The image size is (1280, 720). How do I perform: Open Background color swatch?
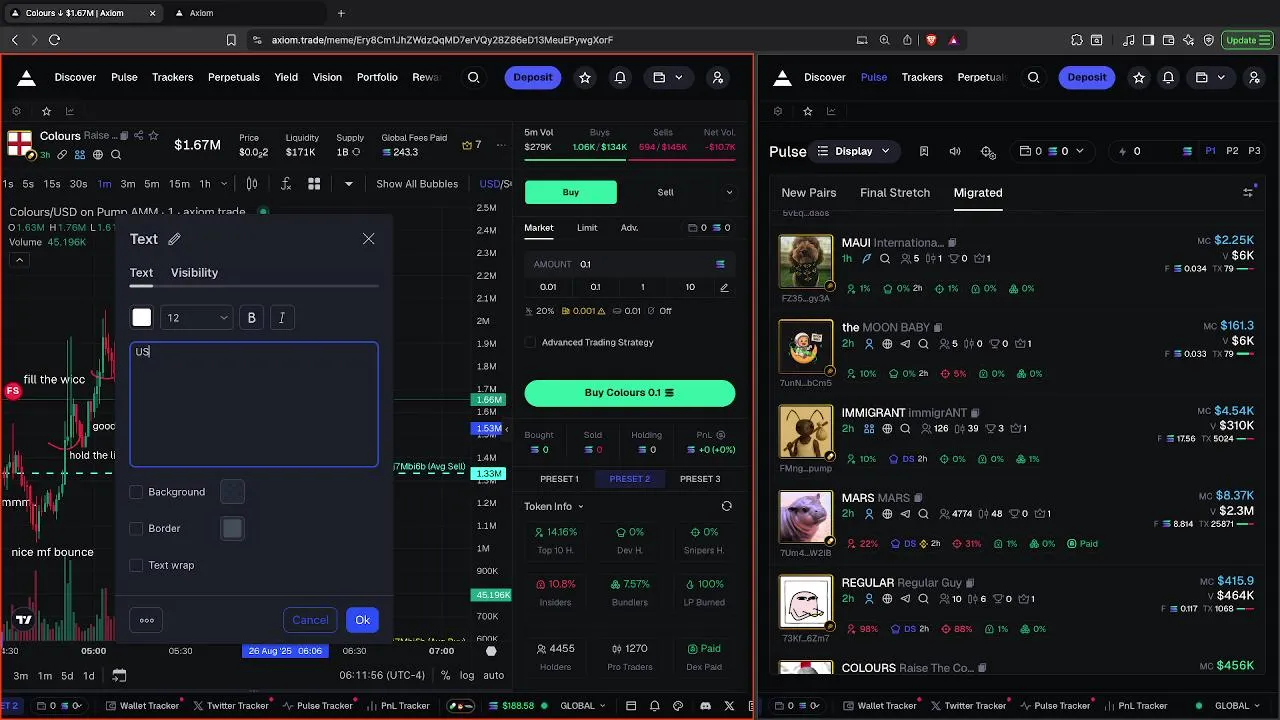tap(232, 492)
